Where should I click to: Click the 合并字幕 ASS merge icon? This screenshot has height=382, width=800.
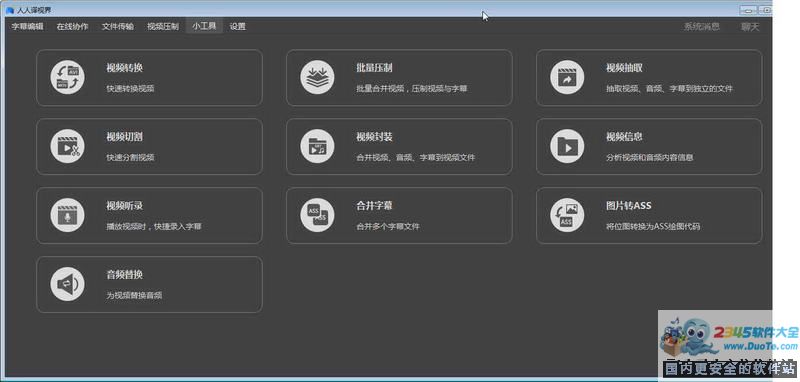tap(317, 215)
